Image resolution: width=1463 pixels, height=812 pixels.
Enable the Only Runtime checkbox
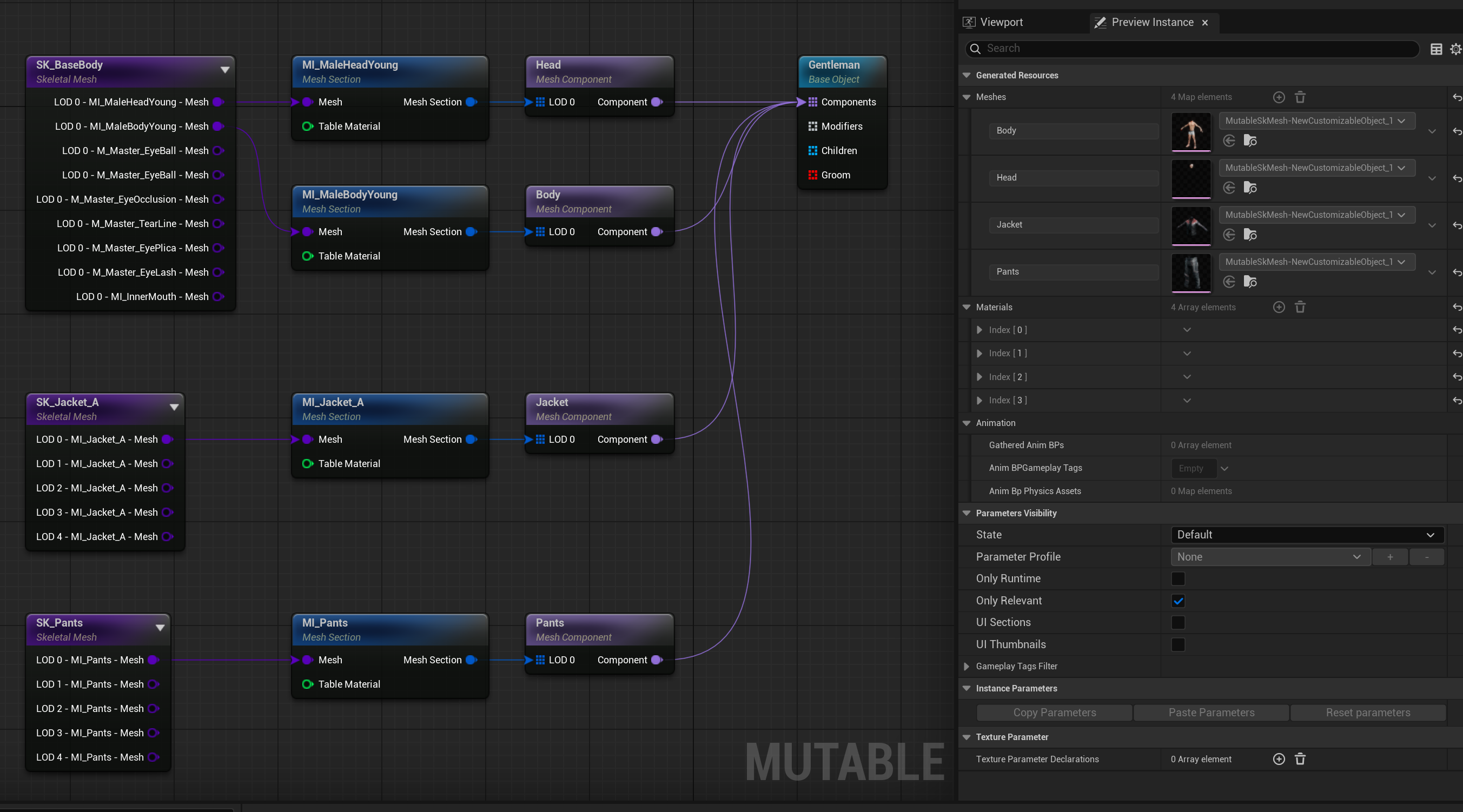click(1178, 578)
